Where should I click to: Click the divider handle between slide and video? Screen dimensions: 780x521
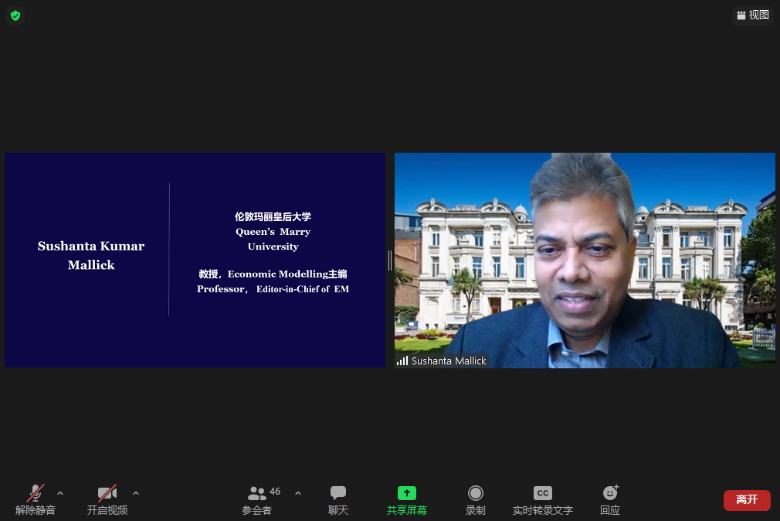click(x=390, y=260)
